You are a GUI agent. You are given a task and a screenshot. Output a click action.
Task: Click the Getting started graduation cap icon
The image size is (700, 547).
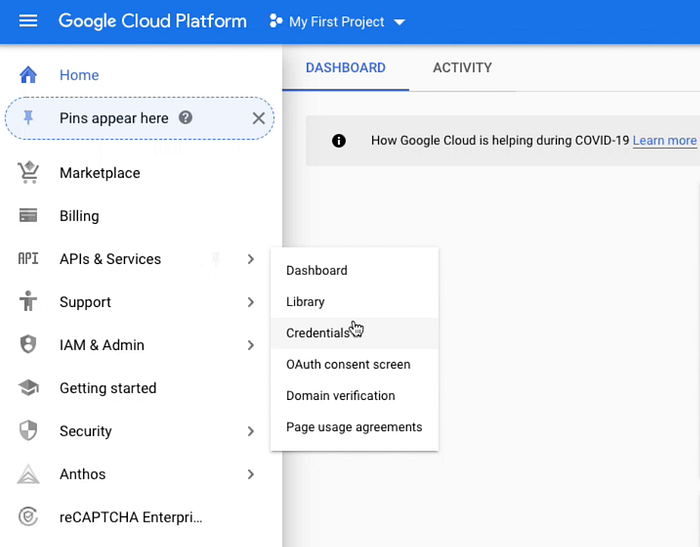pyautogui.click(x=28, y=388)
